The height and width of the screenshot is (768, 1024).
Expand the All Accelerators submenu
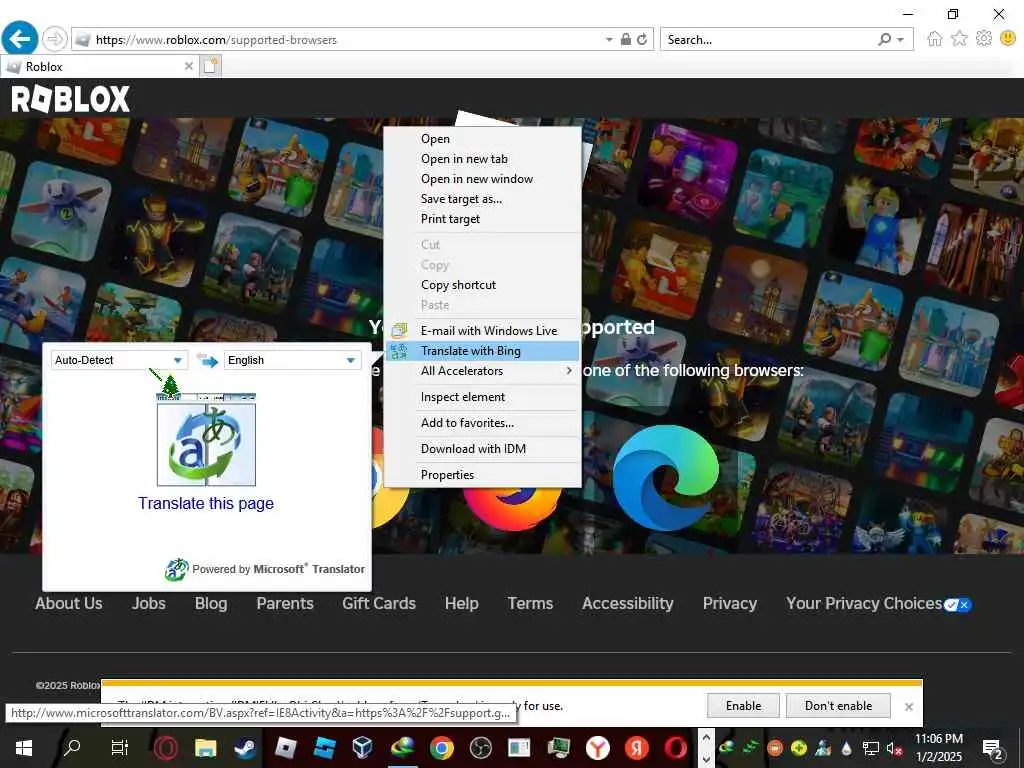(x=482, y=371)
